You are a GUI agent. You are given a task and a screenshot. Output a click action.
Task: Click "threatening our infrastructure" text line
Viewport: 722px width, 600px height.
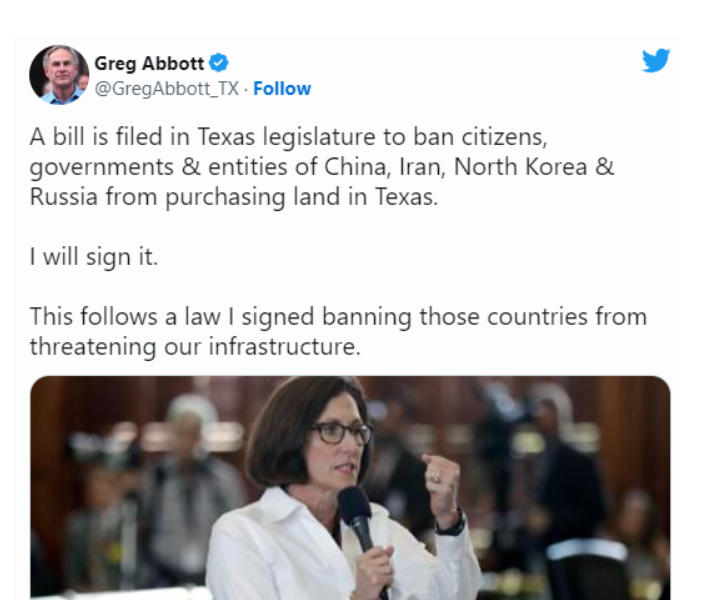[195, 347]
